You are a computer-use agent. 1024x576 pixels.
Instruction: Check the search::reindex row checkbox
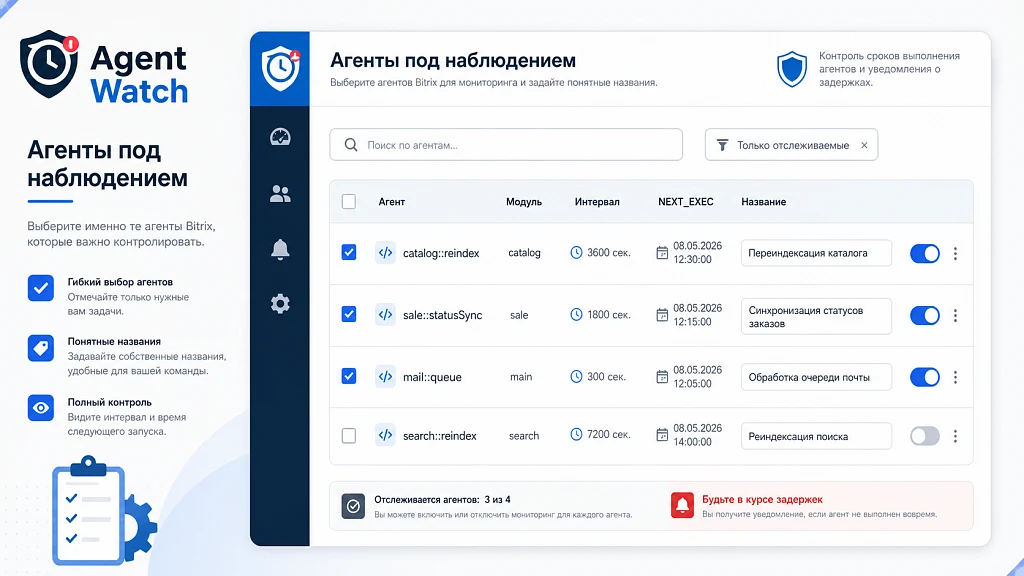(349, 436)
